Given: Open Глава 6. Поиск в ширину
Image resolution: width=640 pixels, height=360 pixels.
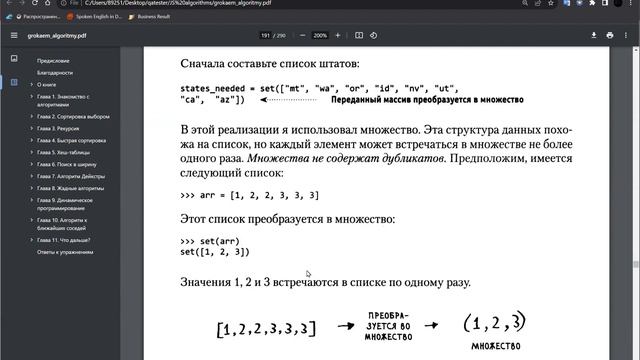Looking at the screenshot, I should coord(67,164).
